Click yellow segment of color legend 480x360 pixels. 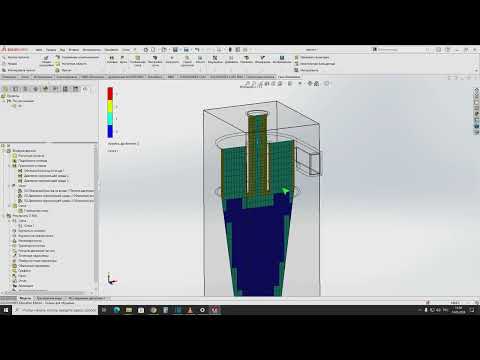click(x=110, y=106)
